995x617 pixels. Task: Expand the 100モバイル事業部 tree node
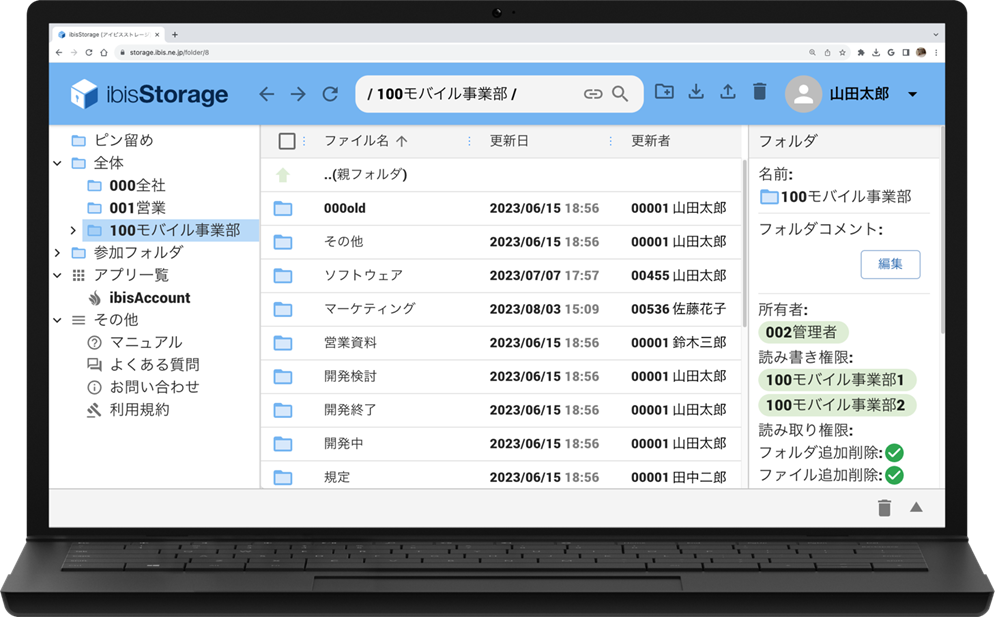(73, 231)
